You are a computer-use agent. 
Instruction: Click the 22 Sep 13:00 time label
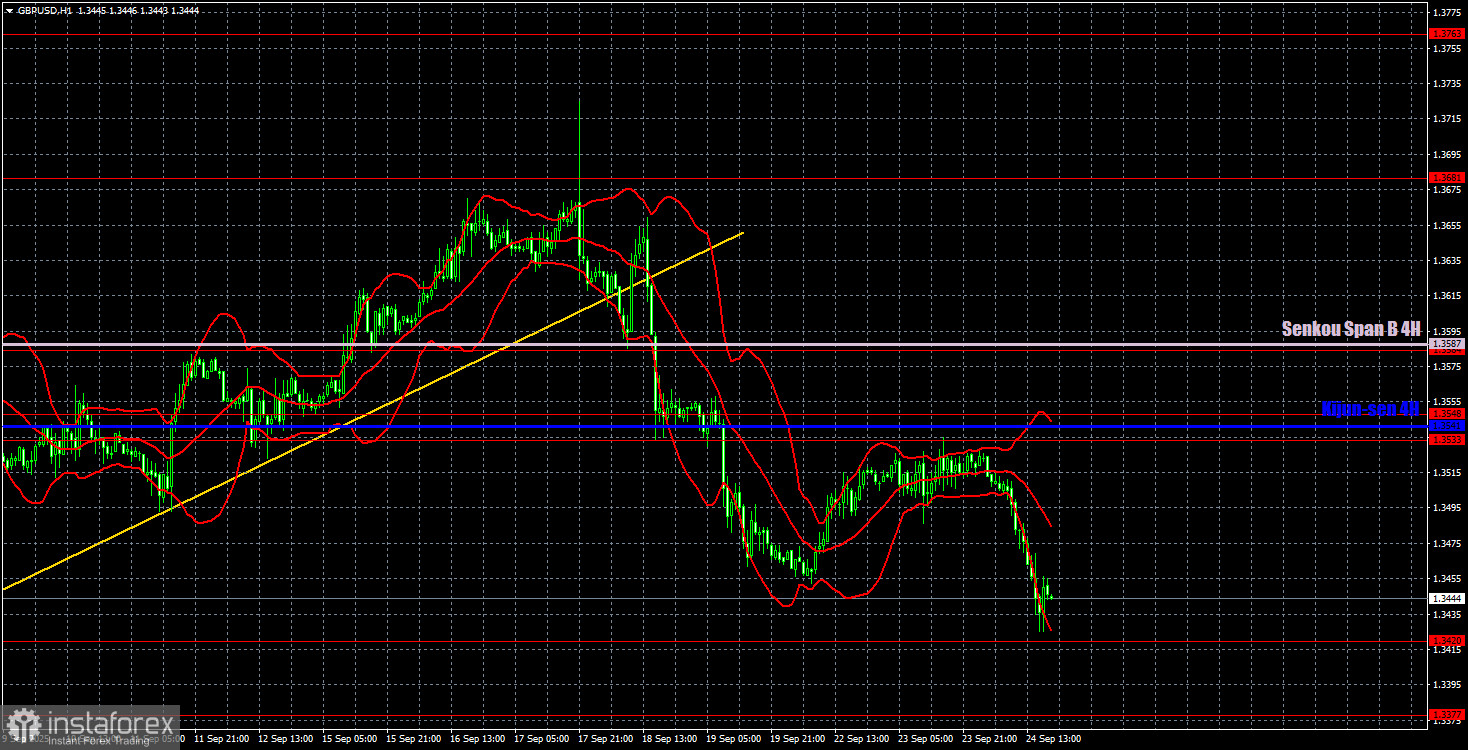pos(862,739)
